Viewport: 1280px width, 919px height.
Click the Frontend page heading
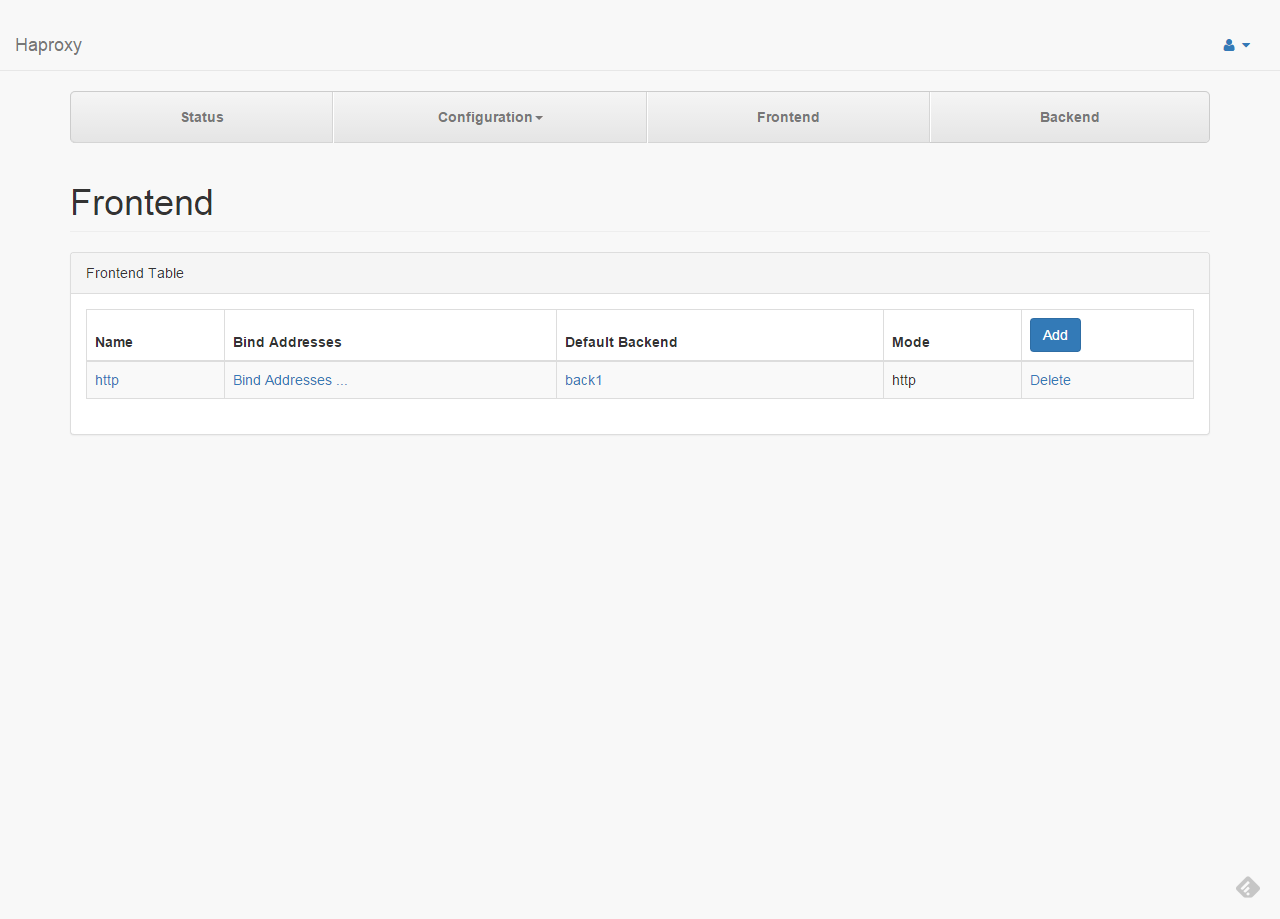pyautogui.click(x=141, y=203)
